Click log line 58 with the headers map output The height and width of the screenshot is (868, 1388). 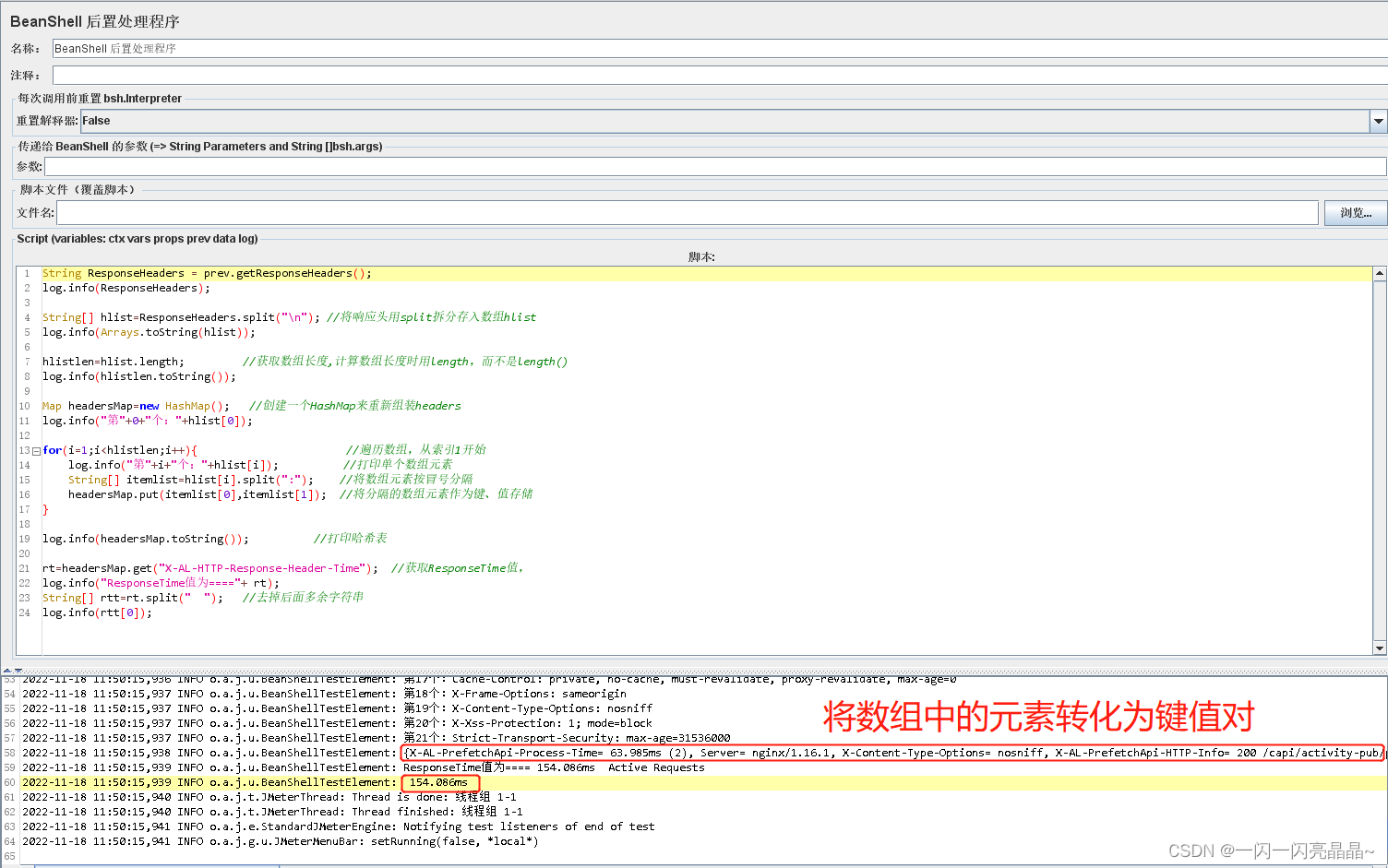(704, 754)
